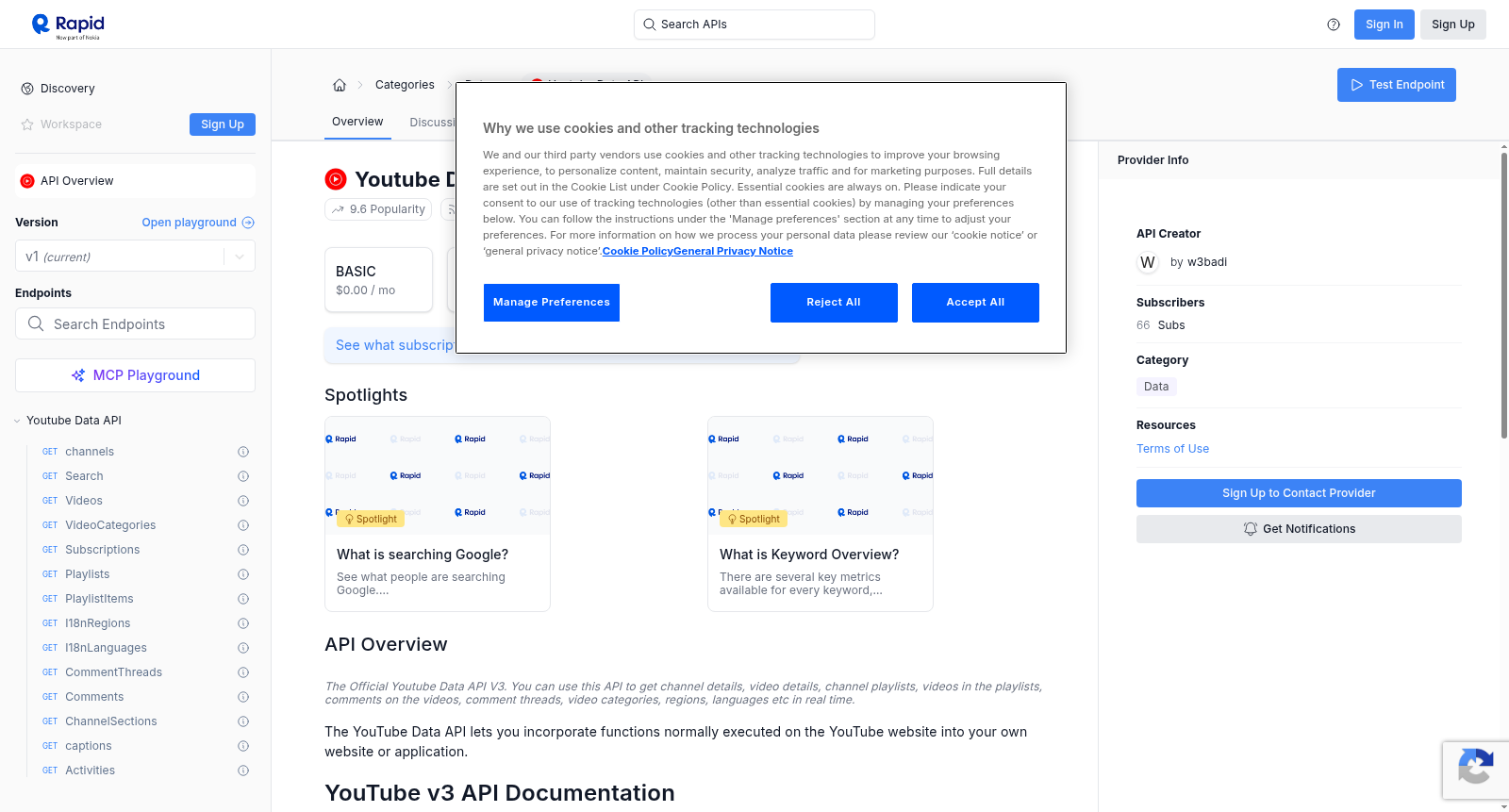Click the YouTube API logo icon
The image size is (1509, 812).
tap(336, 179)
